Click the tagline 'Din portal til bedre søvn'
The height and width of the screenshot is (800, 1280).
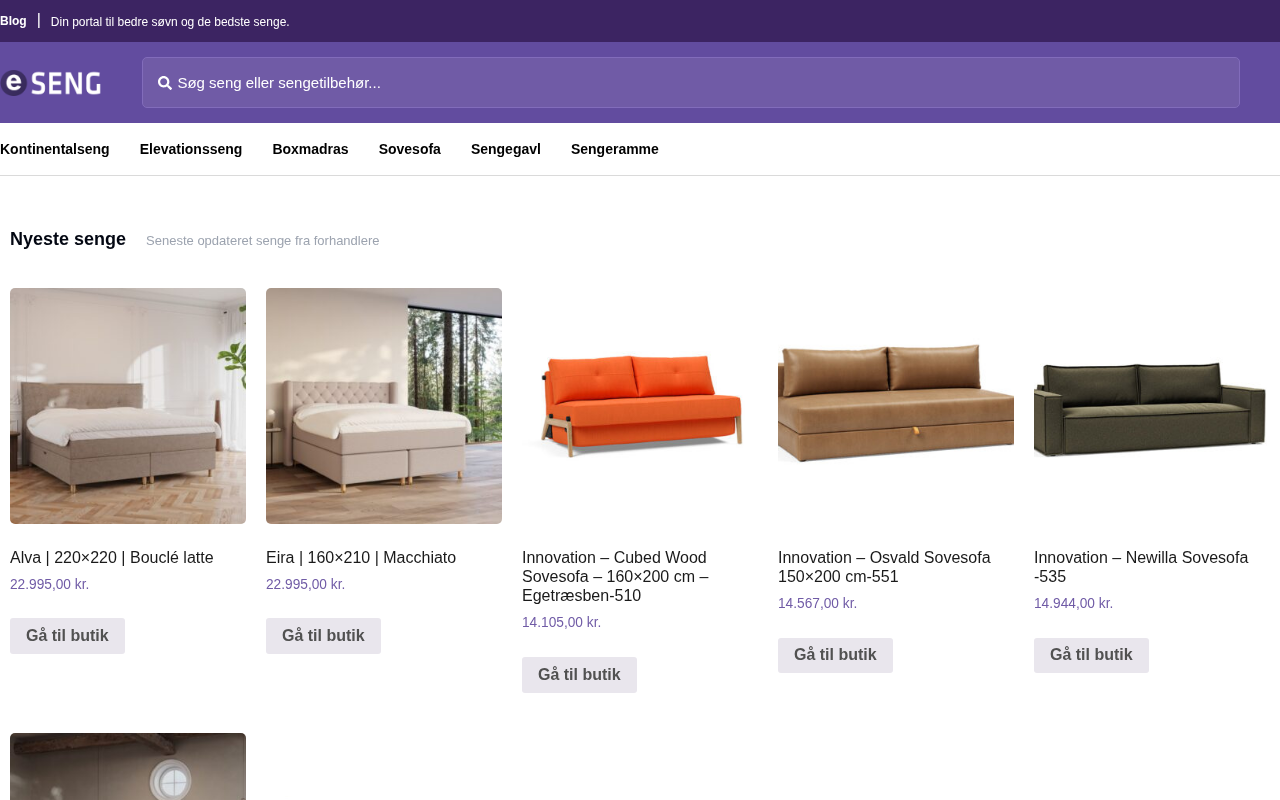pos(170,22)
